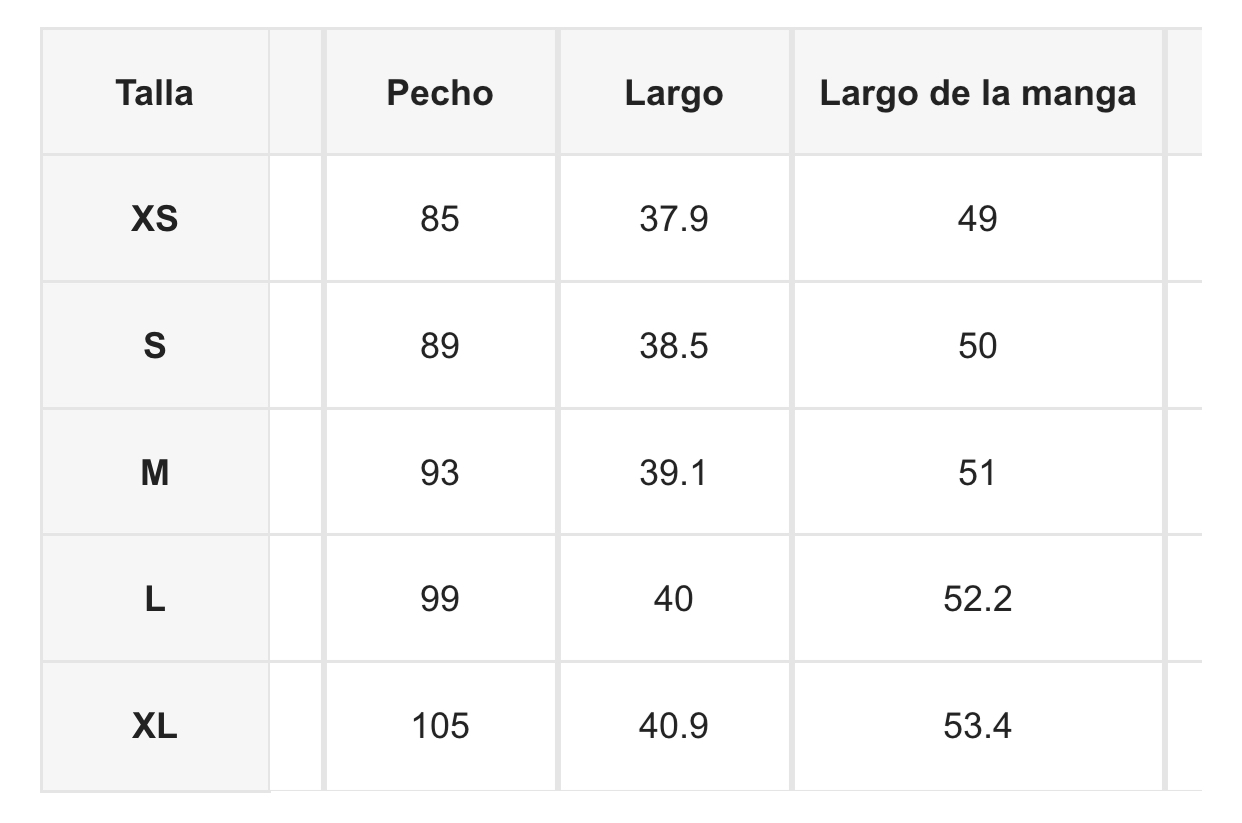
Task: Click the Pecho value 99 cell
Action: [440, 599]
